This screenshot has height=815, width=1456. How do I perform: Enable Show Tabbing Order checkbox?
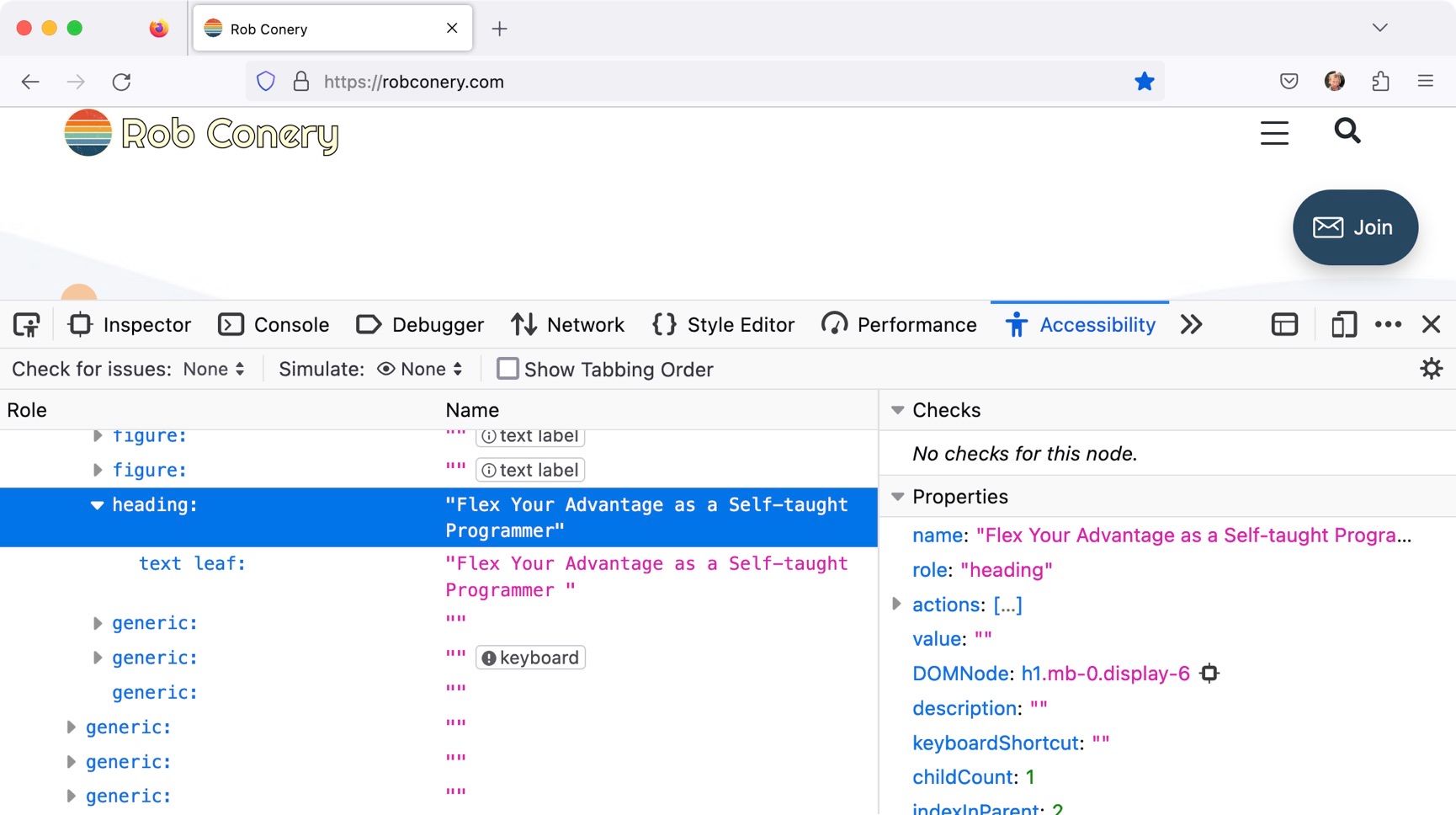pos(507,369)
